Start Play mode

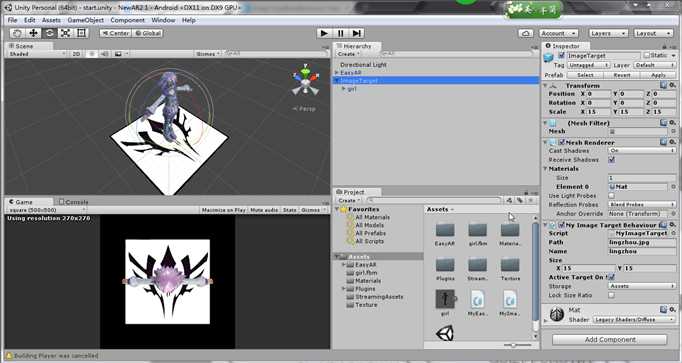pos(324,33)
